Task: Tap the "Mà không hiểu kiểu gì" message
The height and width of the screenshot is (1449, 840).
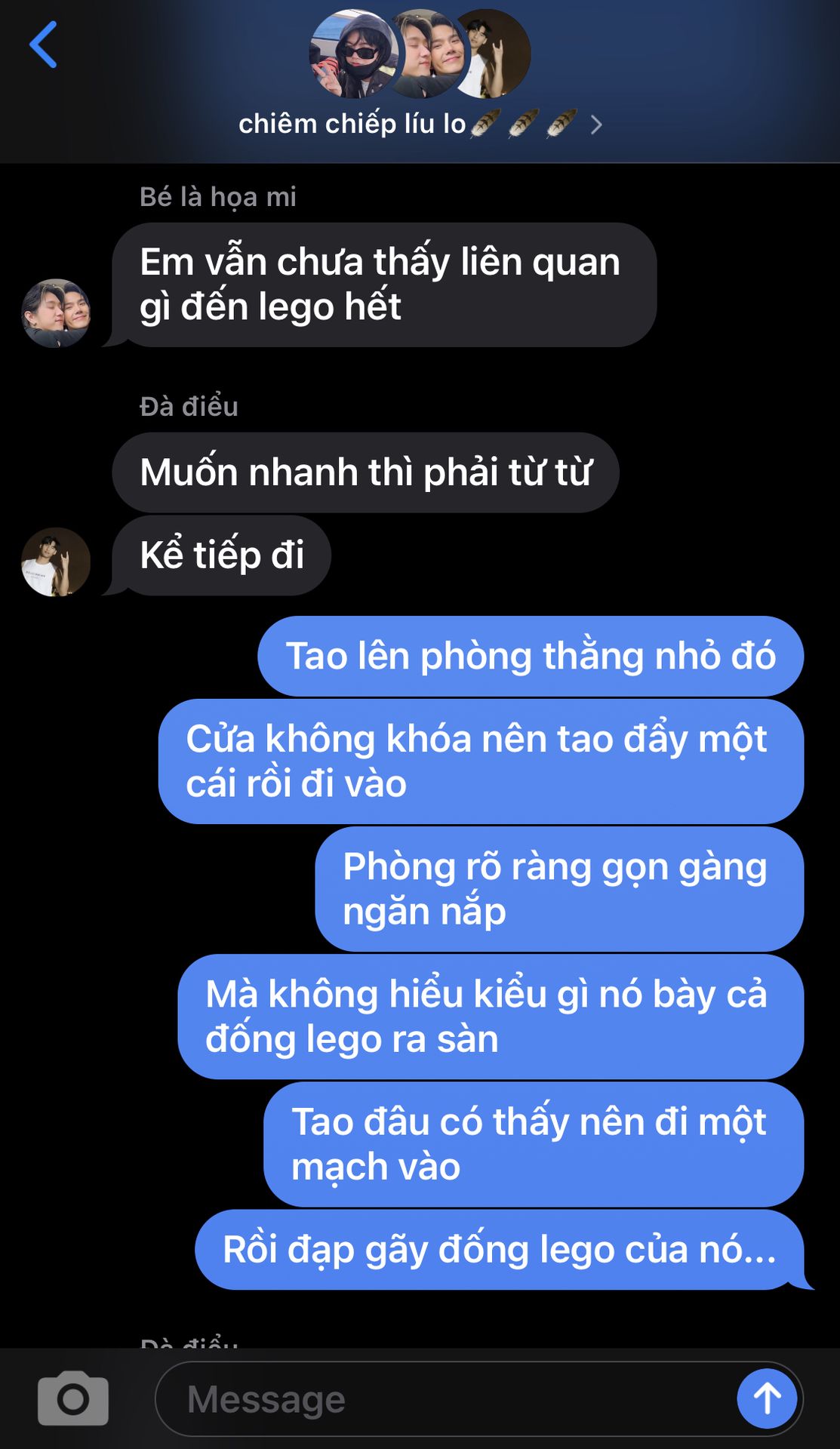Action: click(x=491, y=1017)
